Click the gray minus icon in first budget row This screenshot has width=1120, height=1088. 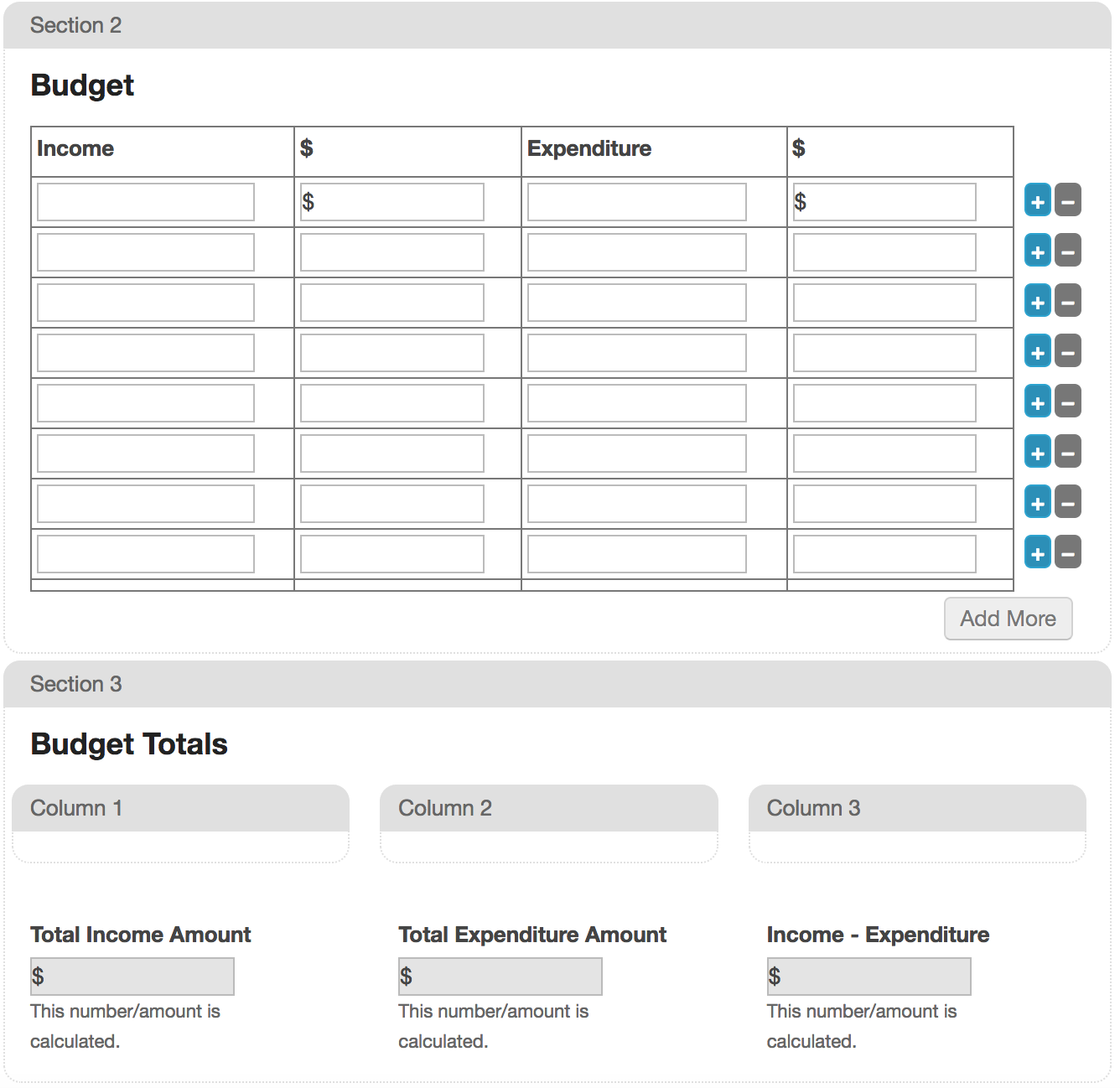(1067, 201)
